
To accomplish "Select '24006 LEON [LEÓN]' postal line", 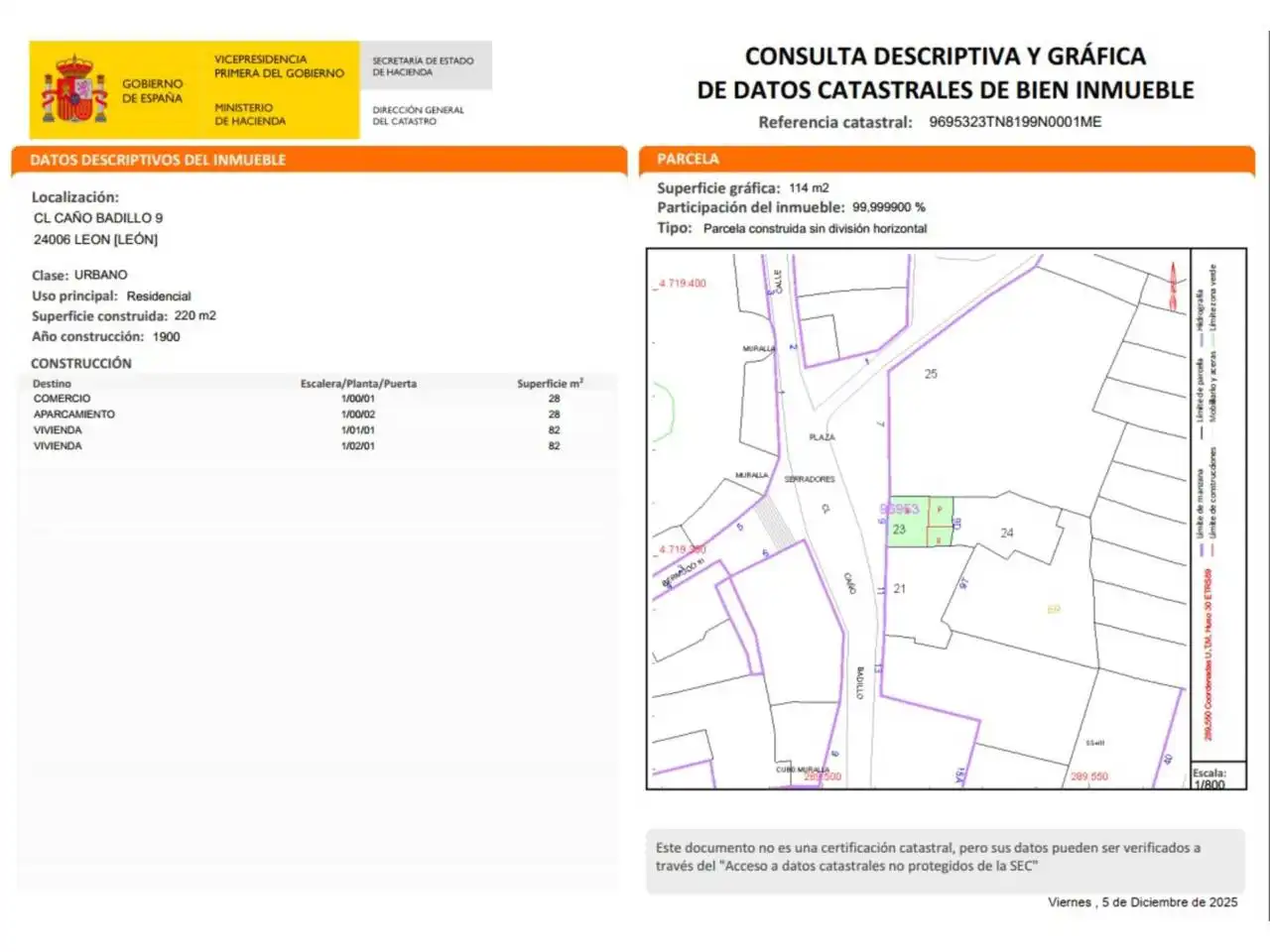I will tap(95, 239).
